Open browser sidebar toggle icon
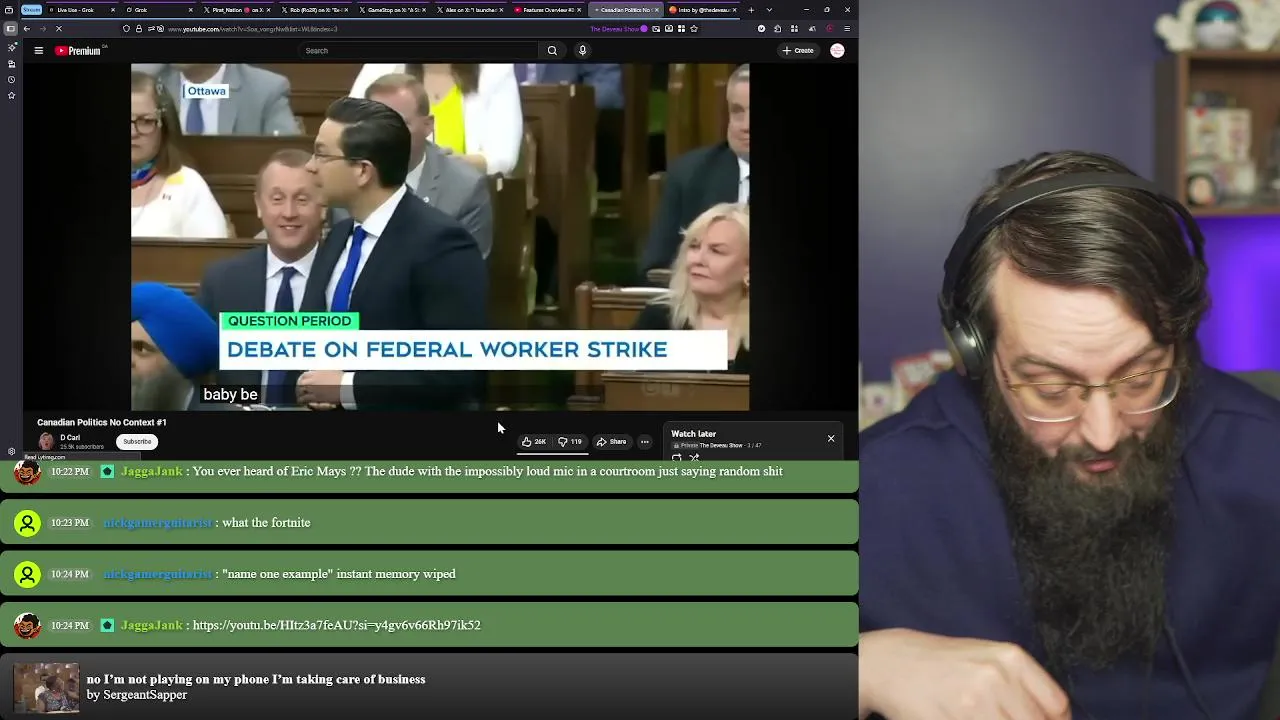Screen dimensions: 1280x720 click(11, 29)
